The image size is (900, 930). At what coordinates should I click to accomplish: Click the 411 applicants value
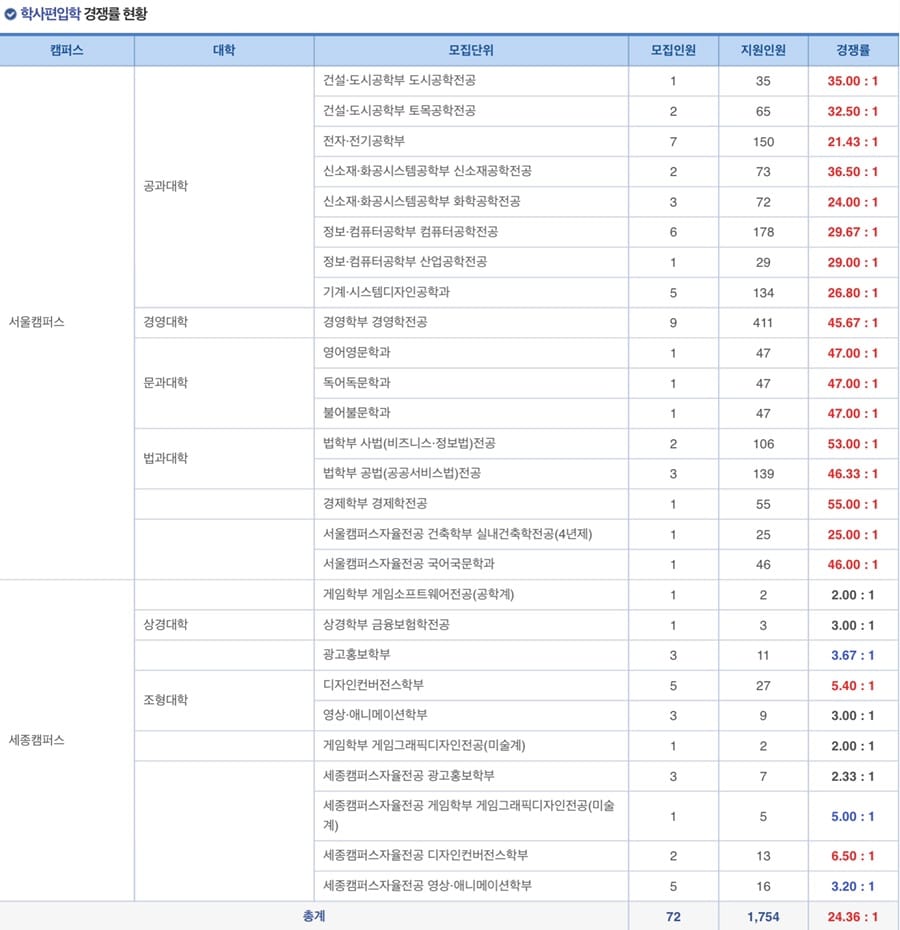click(763, 323)
